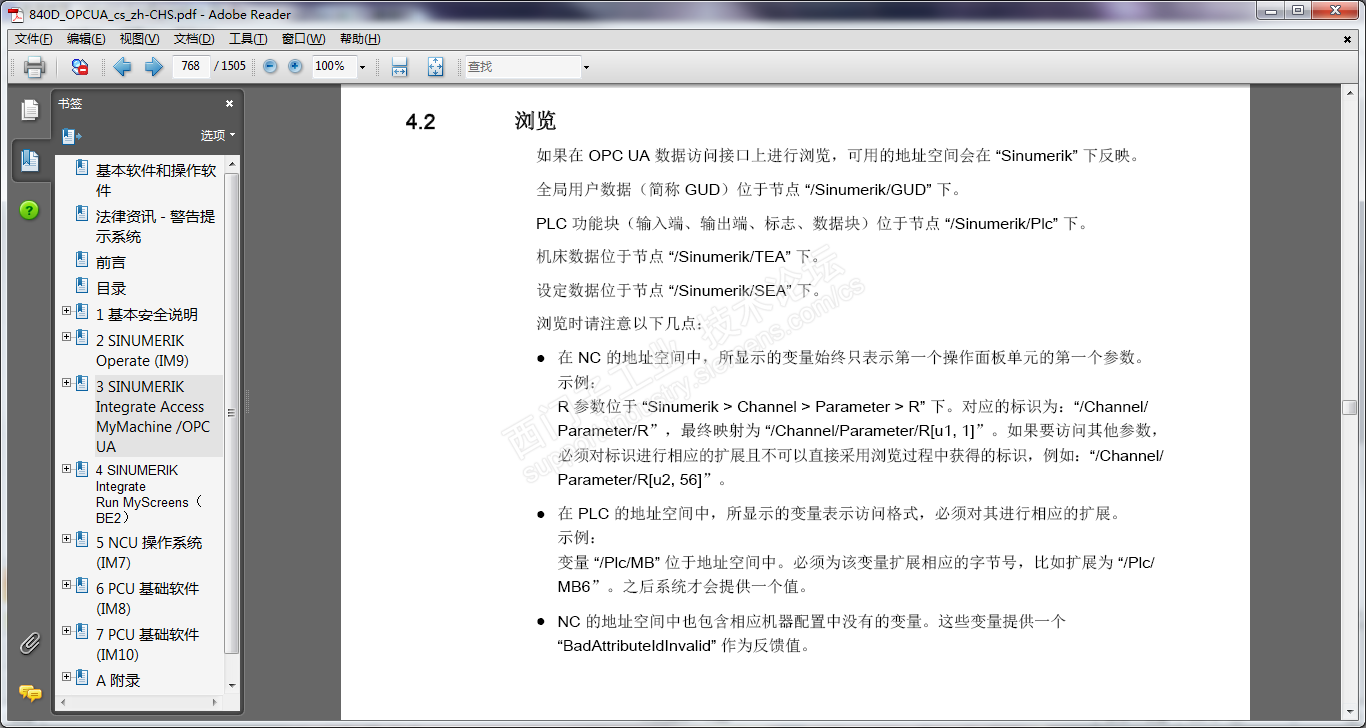Click the 查找 search text field
Screen dimensions: 1366x728
(522, 67)
